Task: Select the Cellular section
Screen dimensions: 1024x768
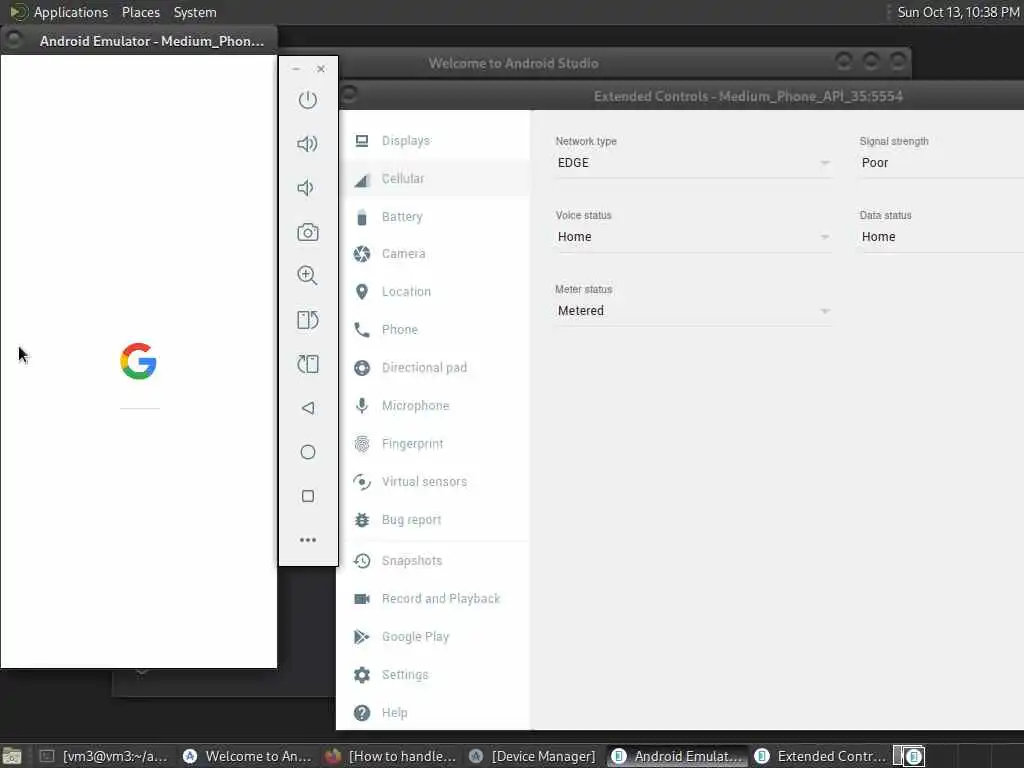Action: point(434,178)
